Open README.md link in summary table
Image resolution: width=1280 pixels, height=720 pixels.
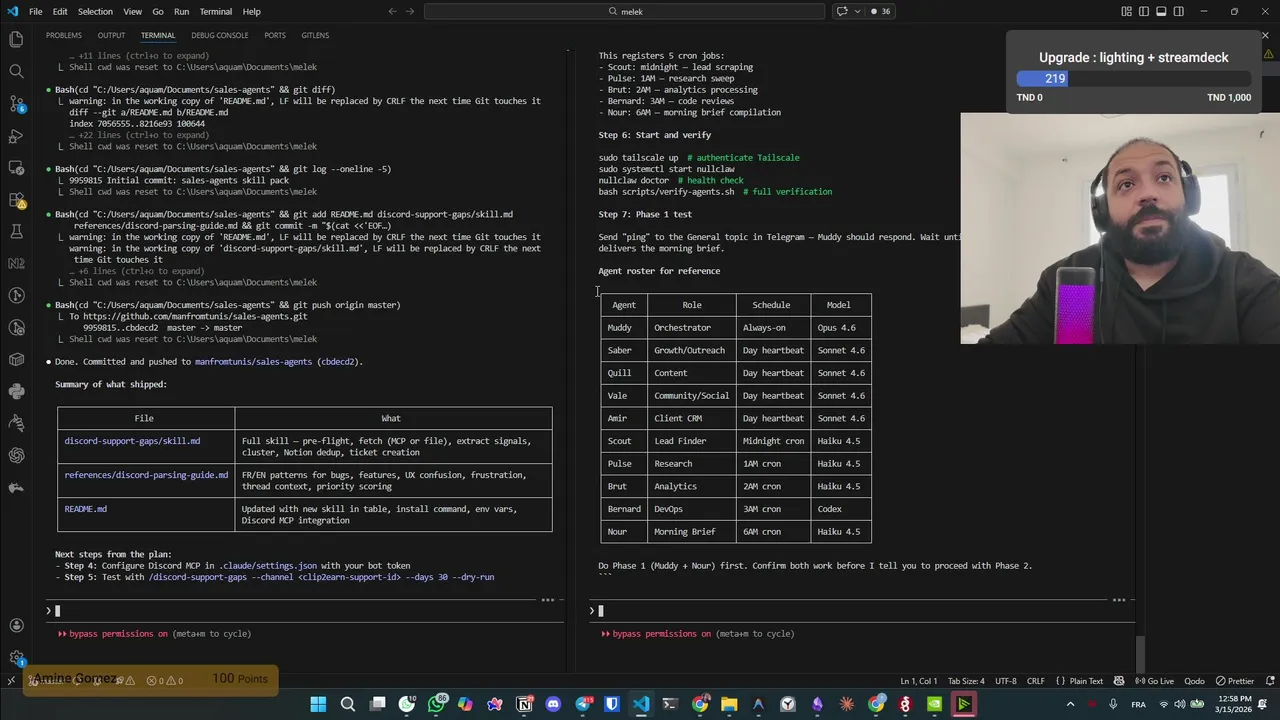coord(85,509)
